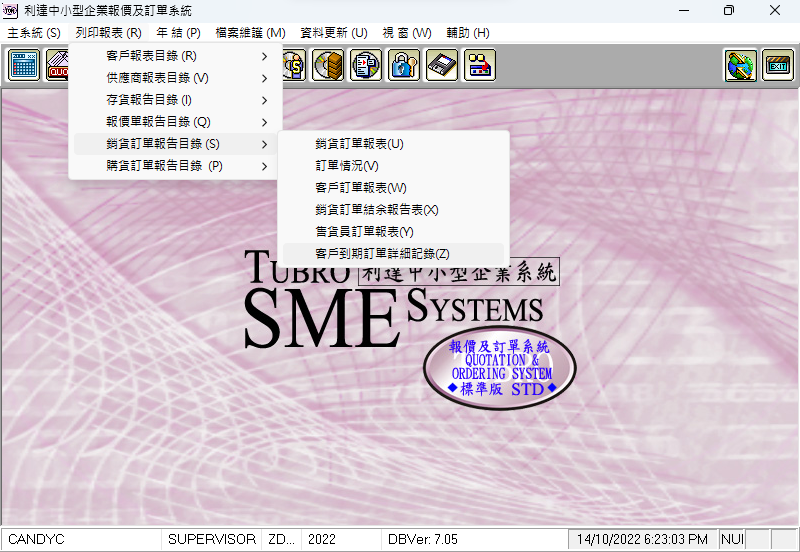The width and height of the screenshot is (800, 552).
Task: Minimize the application window
Action: (684, 10)
